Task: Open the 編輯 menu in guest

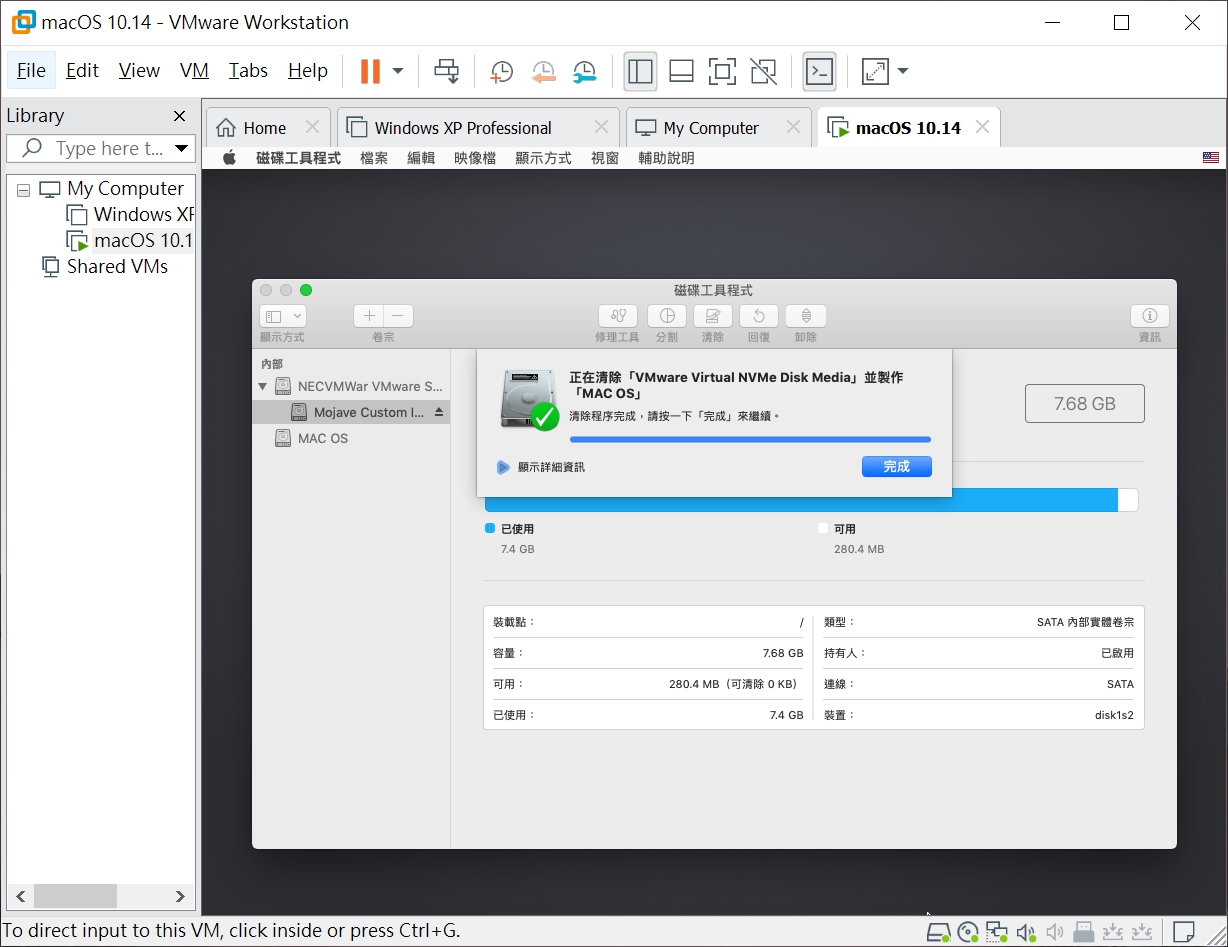Action: click(x=421, y=158)
